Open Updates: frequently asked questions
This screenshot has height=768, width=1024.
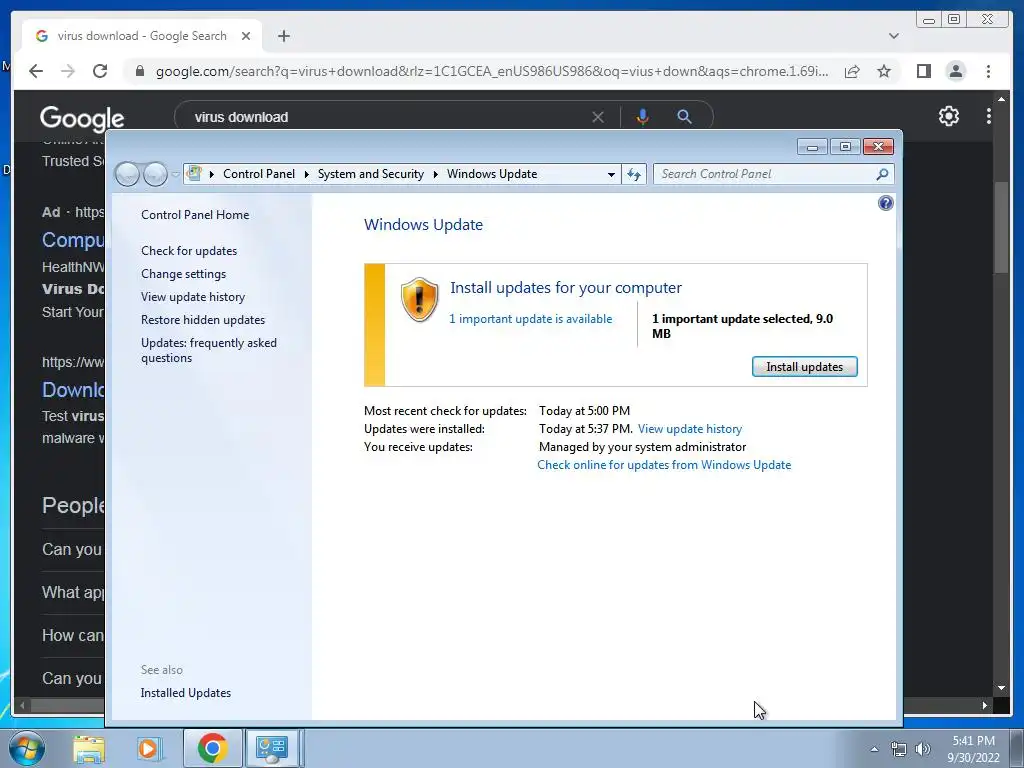(x=209, y=350)
